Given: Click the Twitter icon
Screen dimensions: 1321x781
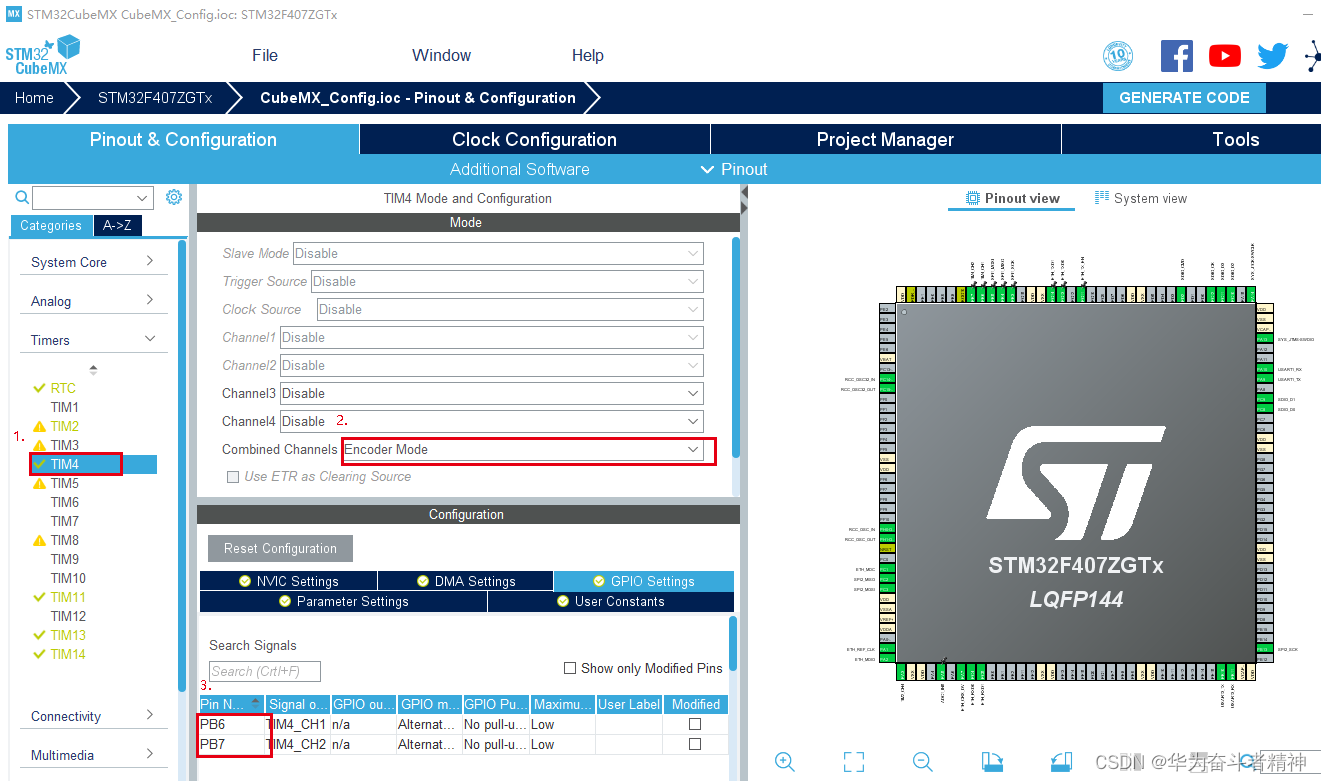Looking at the screenshot, I should point(1271,55).
